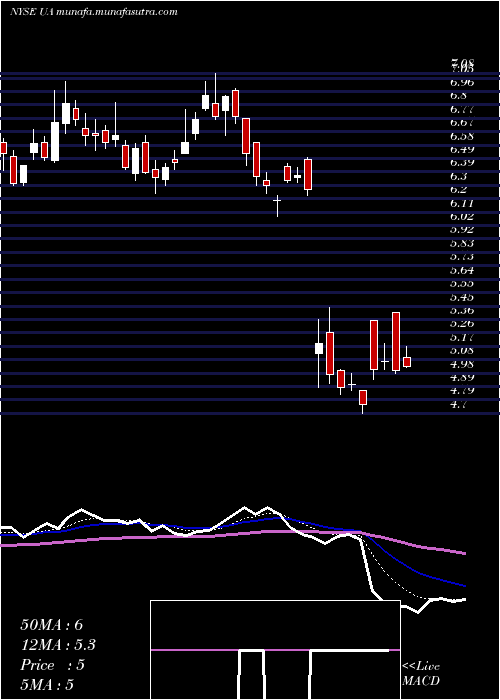This screenshot has height=700, width=500.
Task: Click the 4.98 price axis label
Action: coord(462,364)
